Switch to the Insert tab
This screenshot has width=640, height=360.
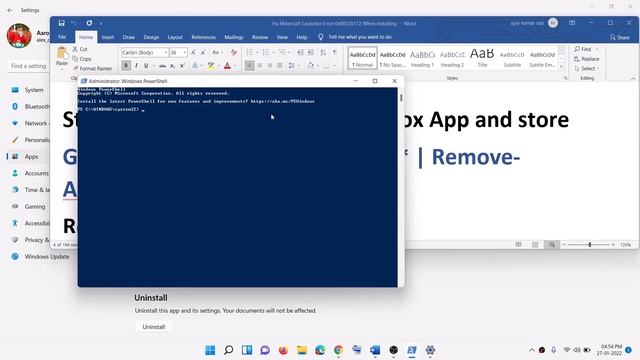coord(108,37)
